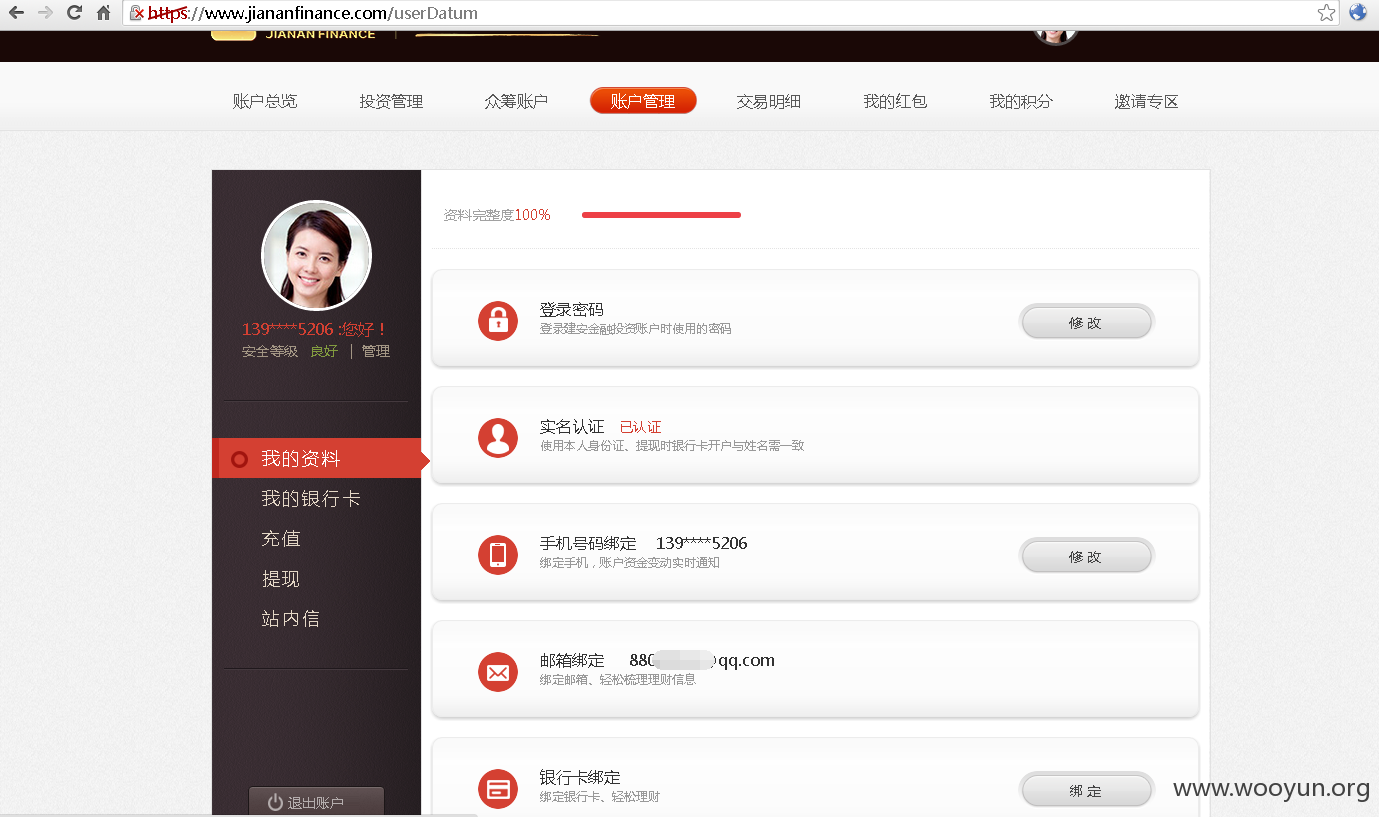Click the small avatar in header

1054,36
